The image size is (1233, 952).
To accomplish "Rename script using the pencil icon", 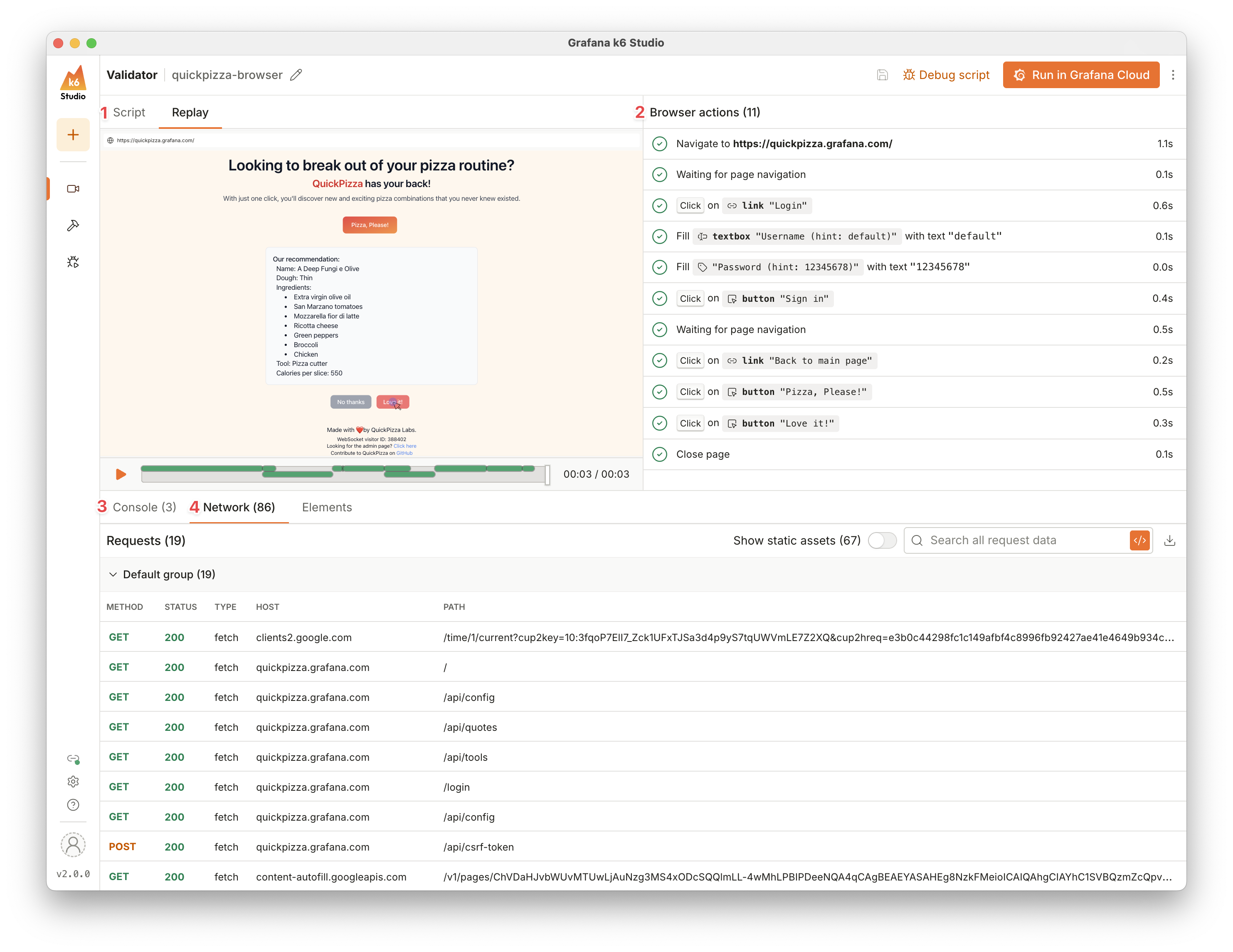I will pos(296,74).
